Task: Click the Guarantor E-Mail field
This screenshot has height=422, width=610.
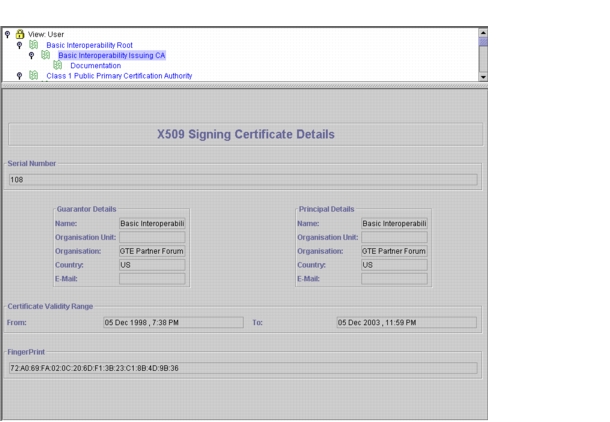Action: point(152,279)
